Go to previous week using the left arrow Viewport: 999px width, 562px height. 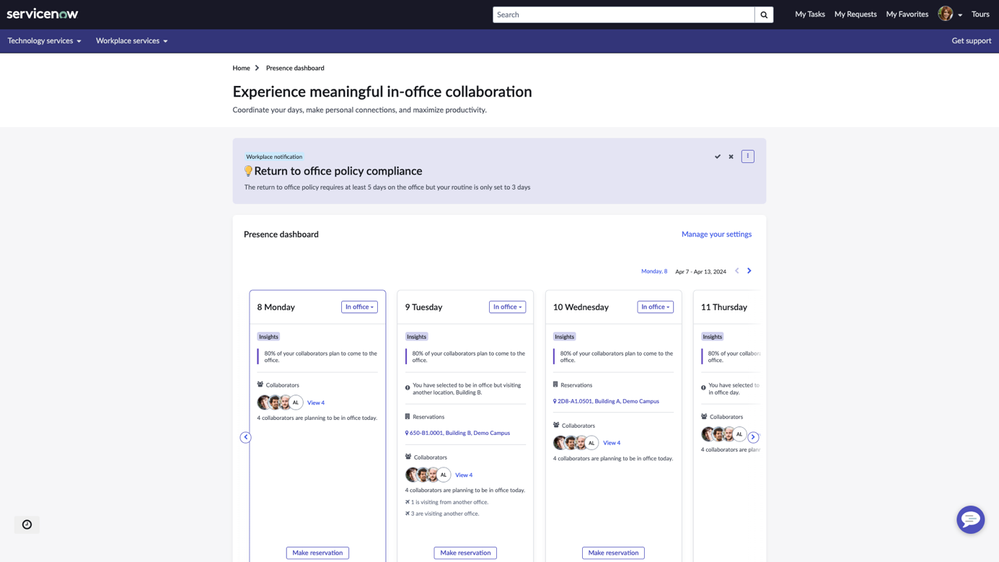[737, 271]
